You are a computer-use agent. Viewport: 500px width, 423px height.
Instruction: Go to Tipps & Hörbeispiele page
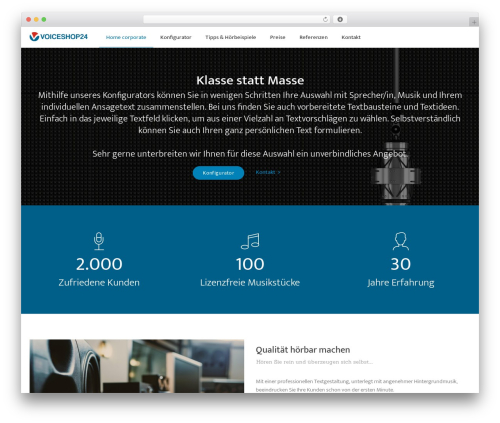[231, 37]
